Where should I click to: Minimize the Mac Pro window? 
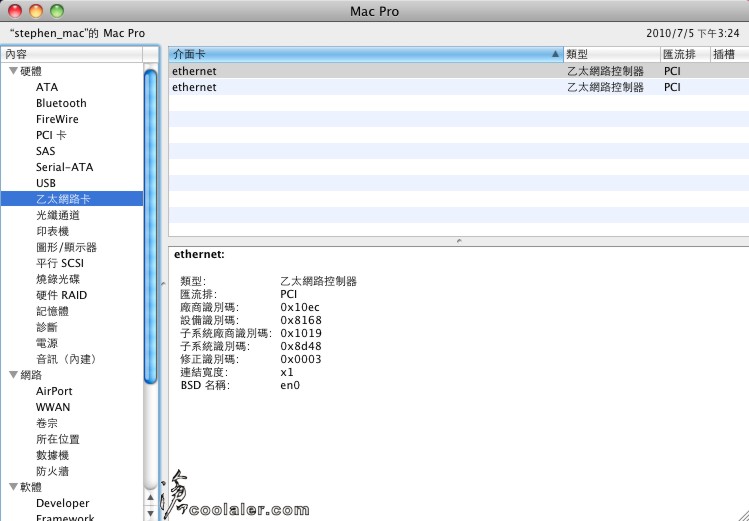pos(36,11)
